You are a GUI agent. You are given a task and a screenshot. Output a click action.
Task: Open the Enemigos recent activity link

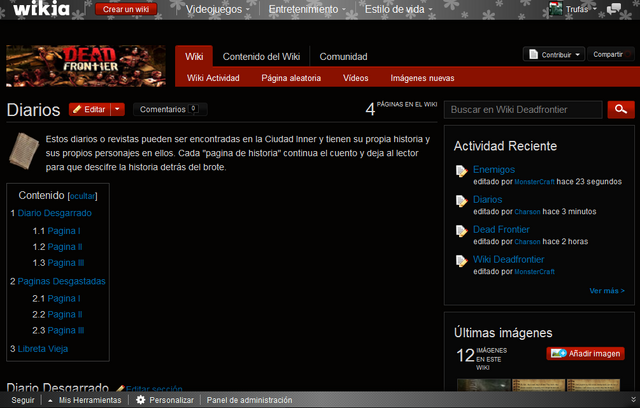pyautogui.click(x=494, y=169)
